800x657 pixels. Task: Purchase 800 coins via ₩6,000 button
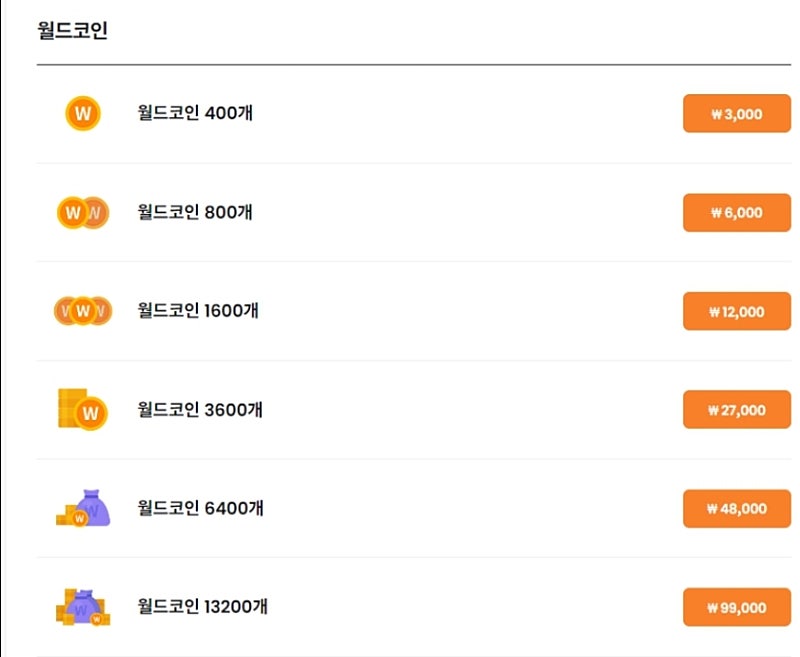tap(737, 212)
